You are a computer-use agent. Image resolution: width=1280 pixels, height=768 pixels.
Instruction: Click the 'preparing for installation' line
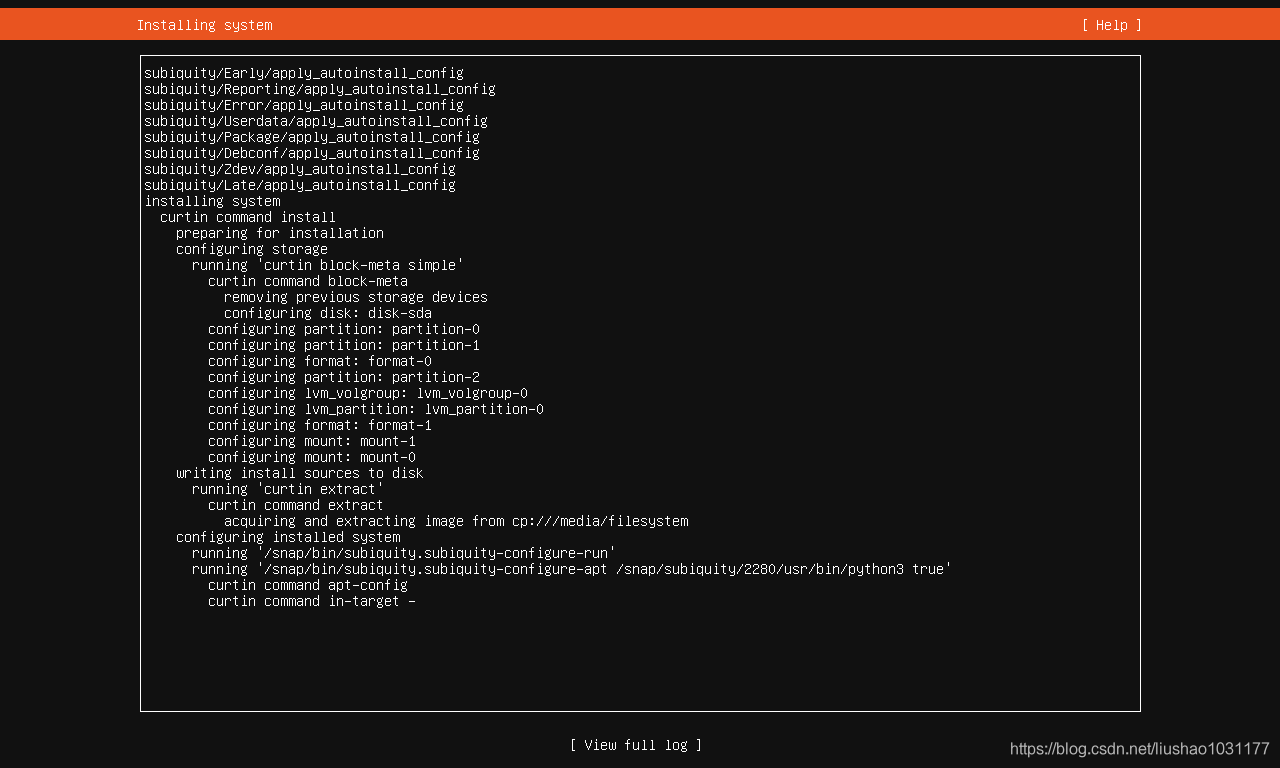click(x=280, y=233)
